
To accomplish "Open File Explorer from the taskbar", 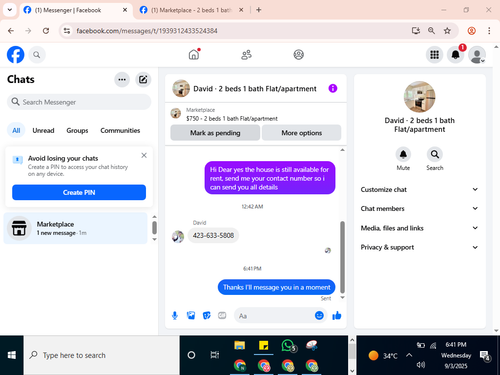I will pyautogui.click(x=239, y=346).
